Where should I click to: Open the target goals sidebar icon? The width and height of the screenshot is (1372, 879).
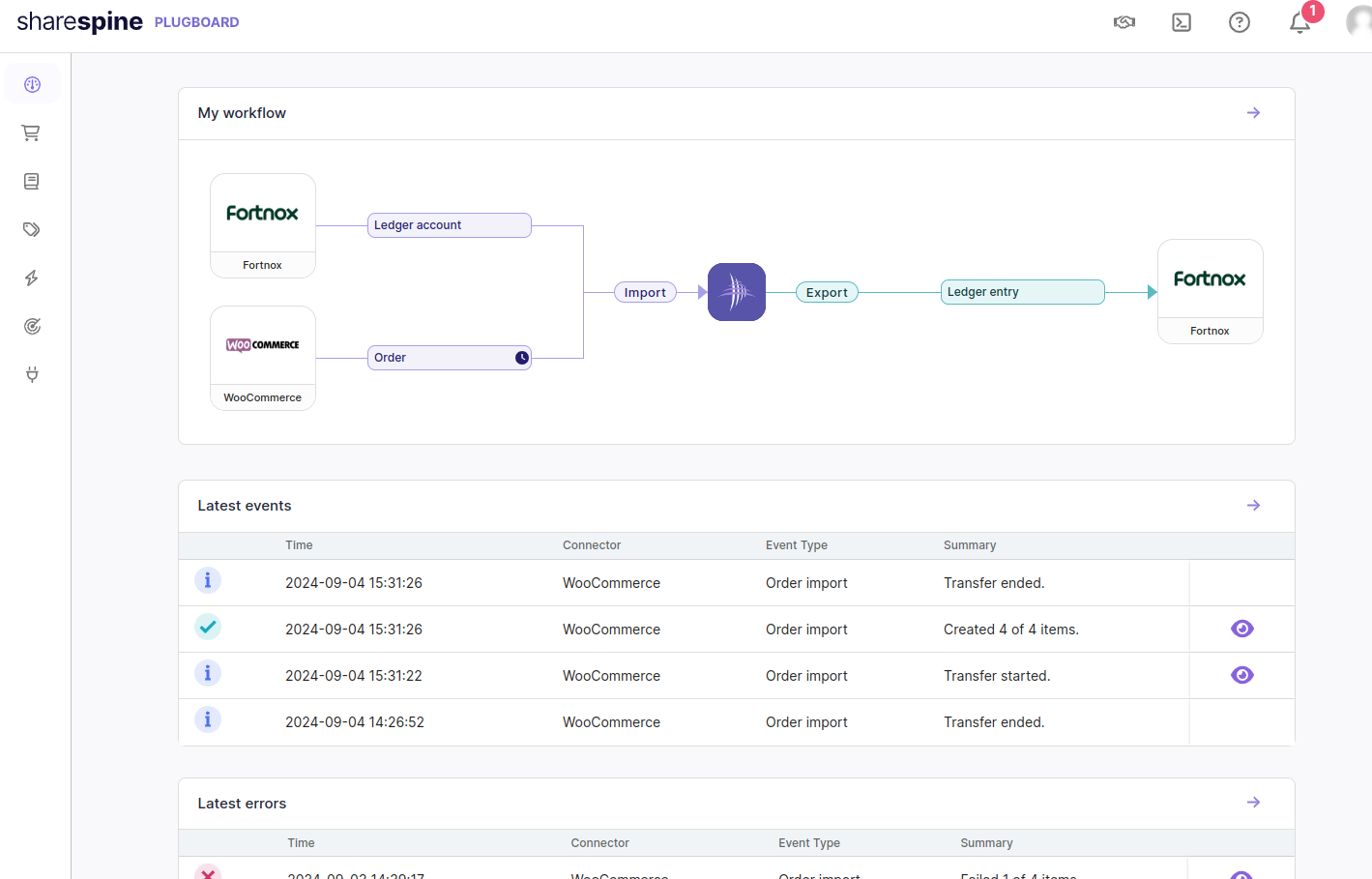pos(32,326)
